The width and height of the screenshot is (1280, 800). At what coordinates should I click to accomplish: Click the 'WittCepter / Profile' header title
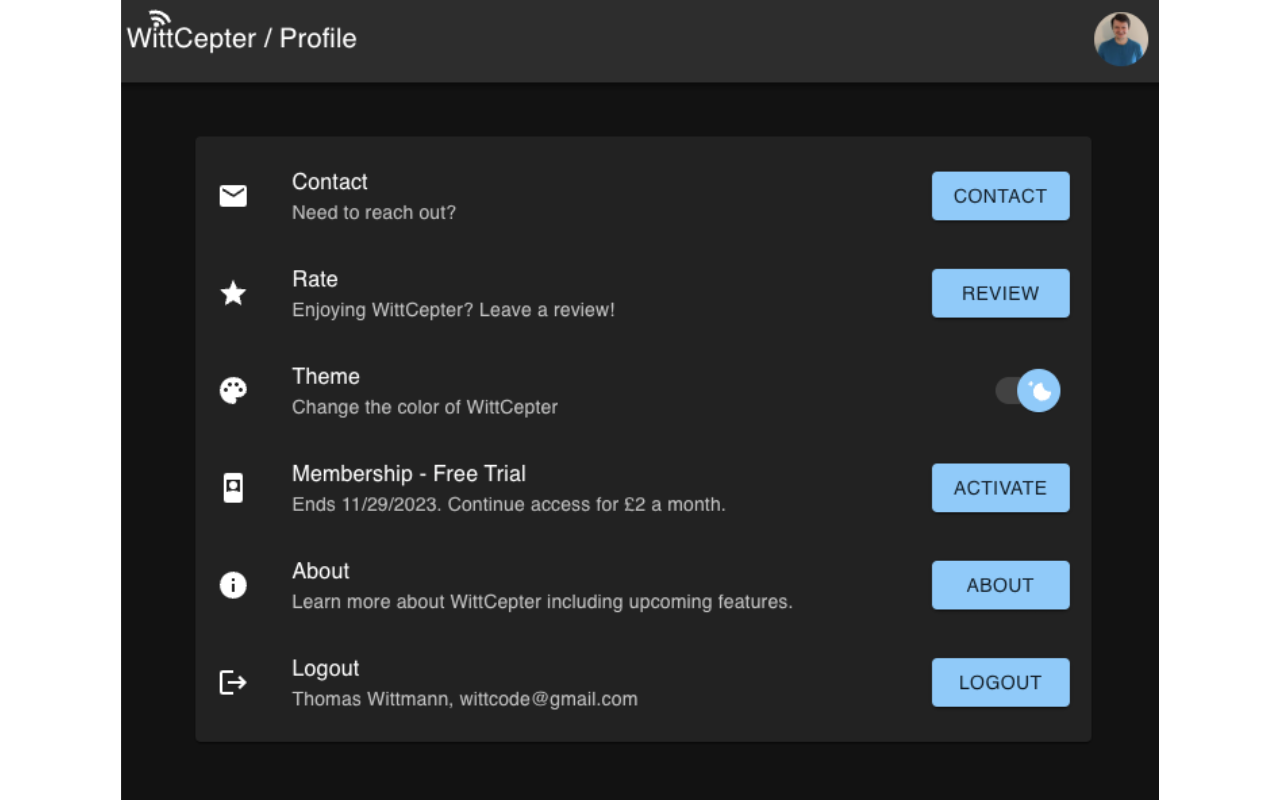242,38
